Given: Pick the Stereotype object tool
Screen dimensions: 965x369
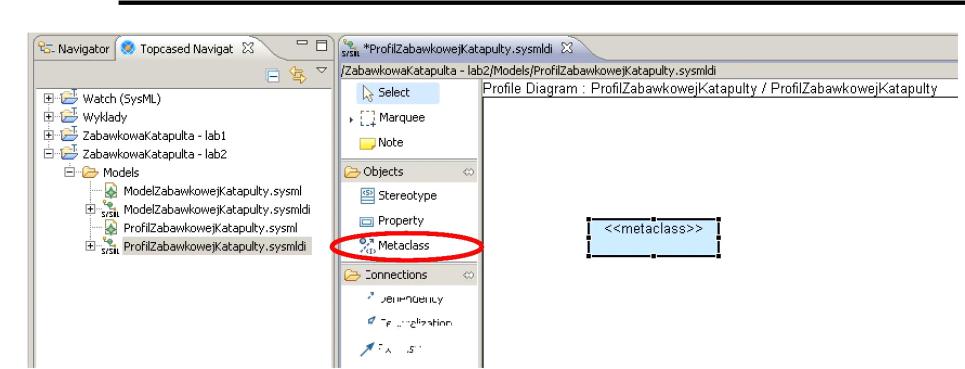Looking at the screenshot, I should 398,196.
